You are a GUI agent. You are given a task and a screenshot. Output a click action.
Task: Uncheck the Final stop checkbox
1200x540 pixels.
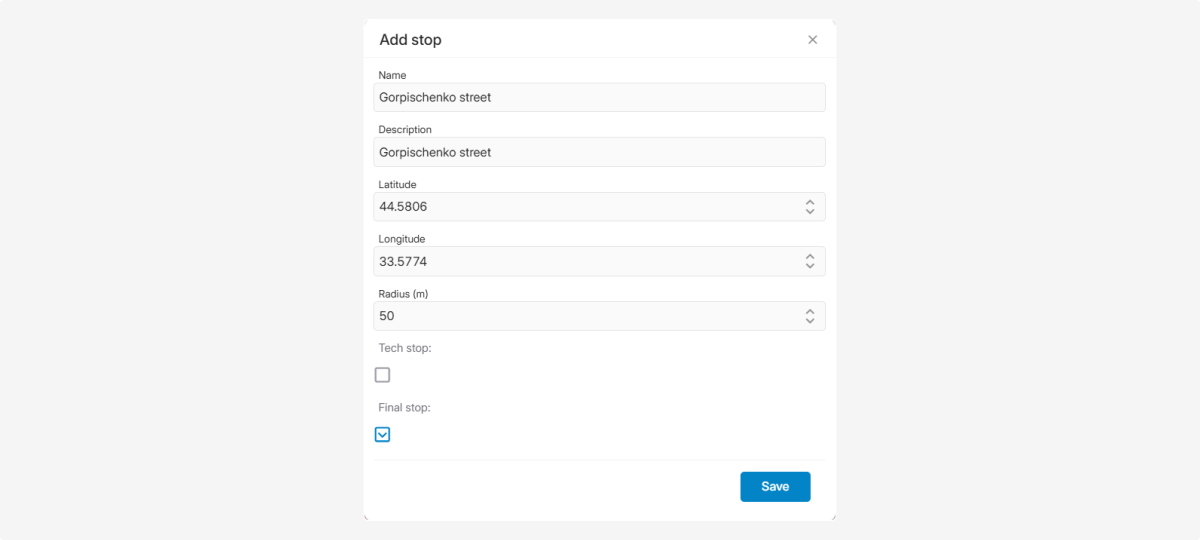[382, 434]
